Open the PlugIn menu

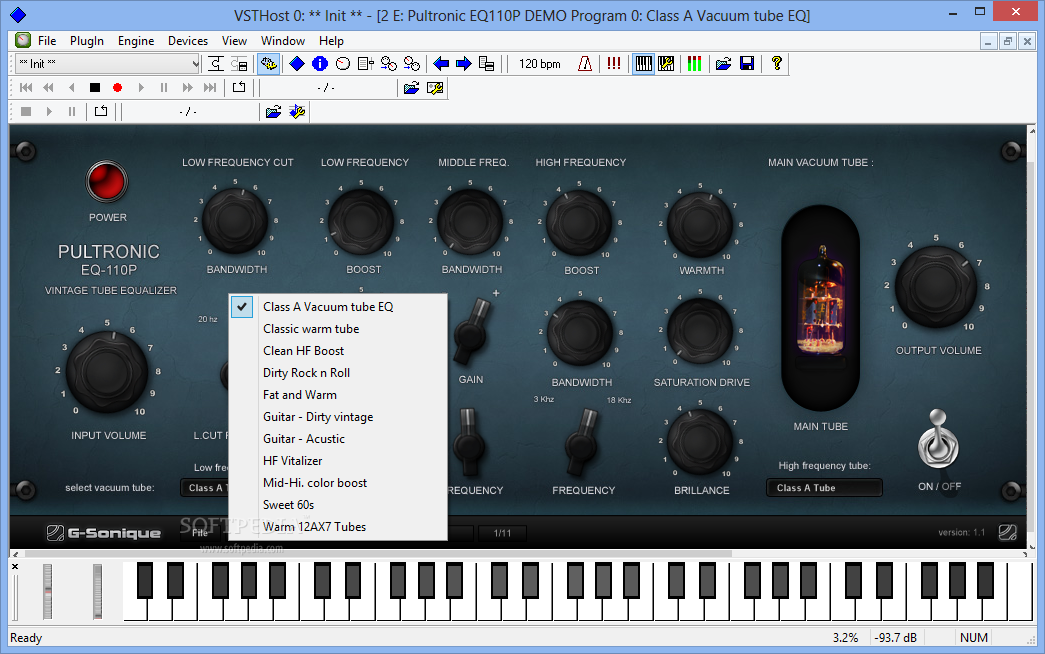pos(87,41)
